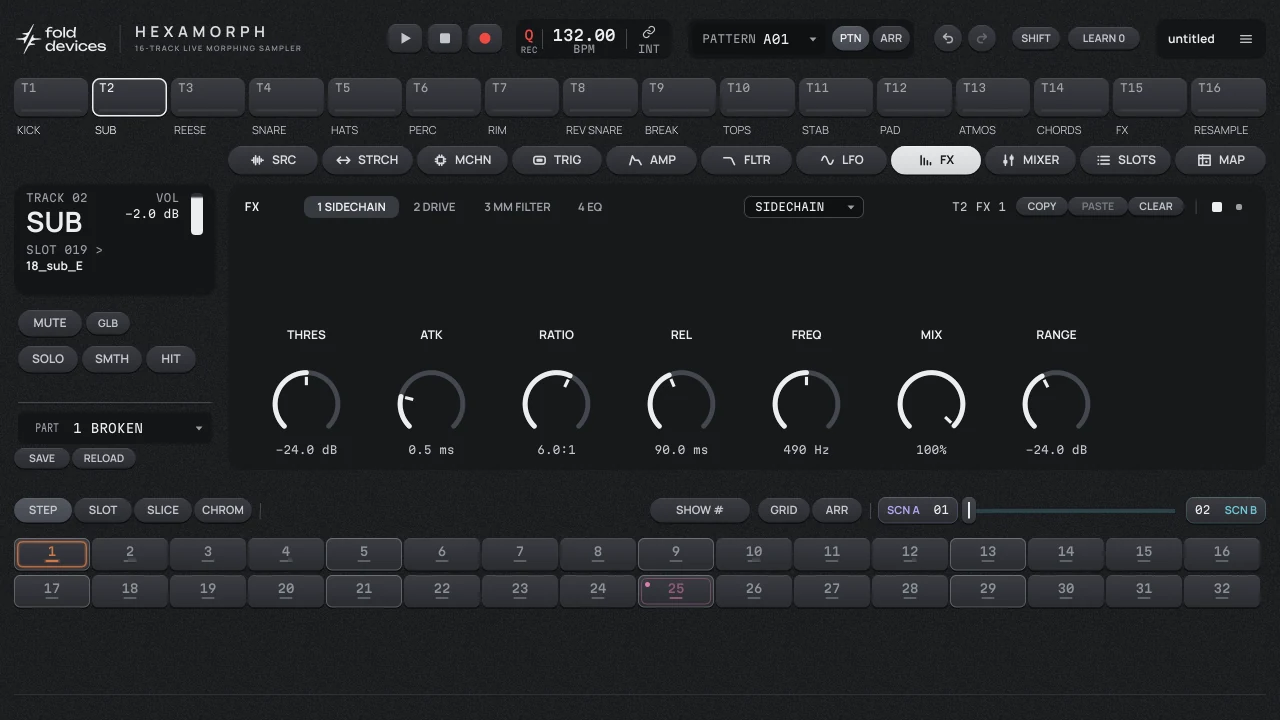Click the LEARN 0 button
This screenshot has width=1280, height=720.
1104,38
